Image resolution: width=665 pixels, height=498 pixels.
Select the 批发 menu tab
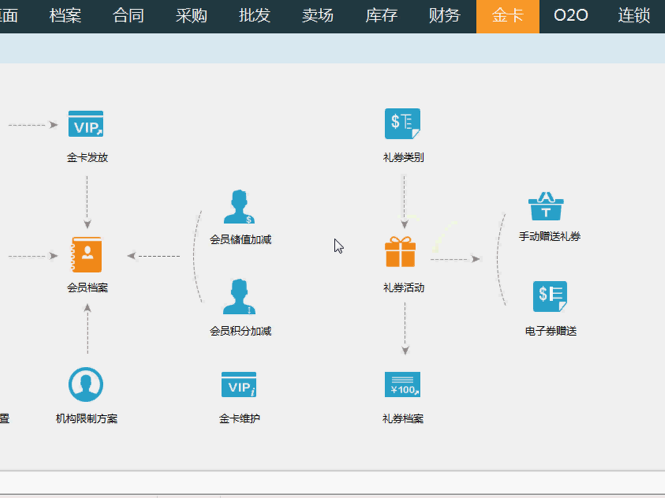click(255, 16)
